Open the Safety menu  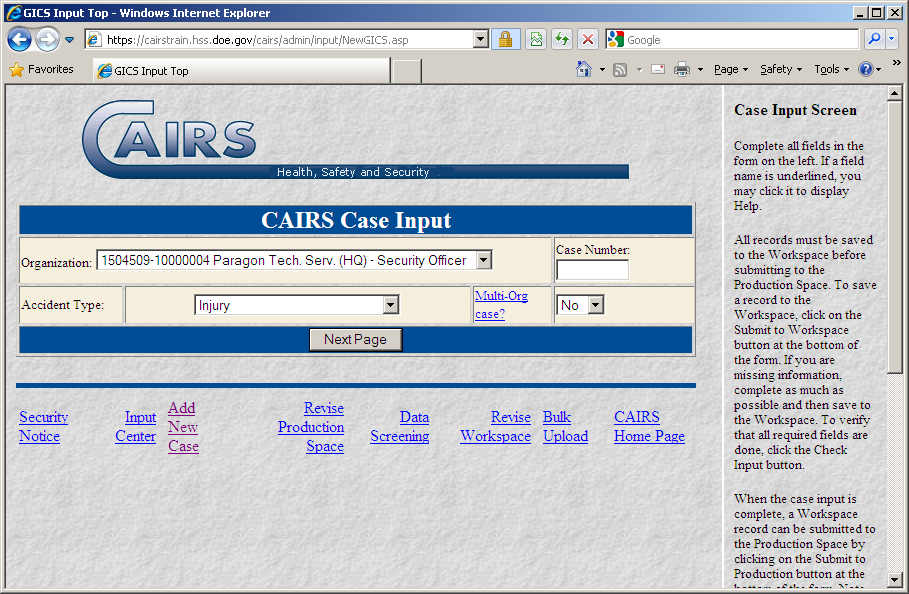coord(781,70)
